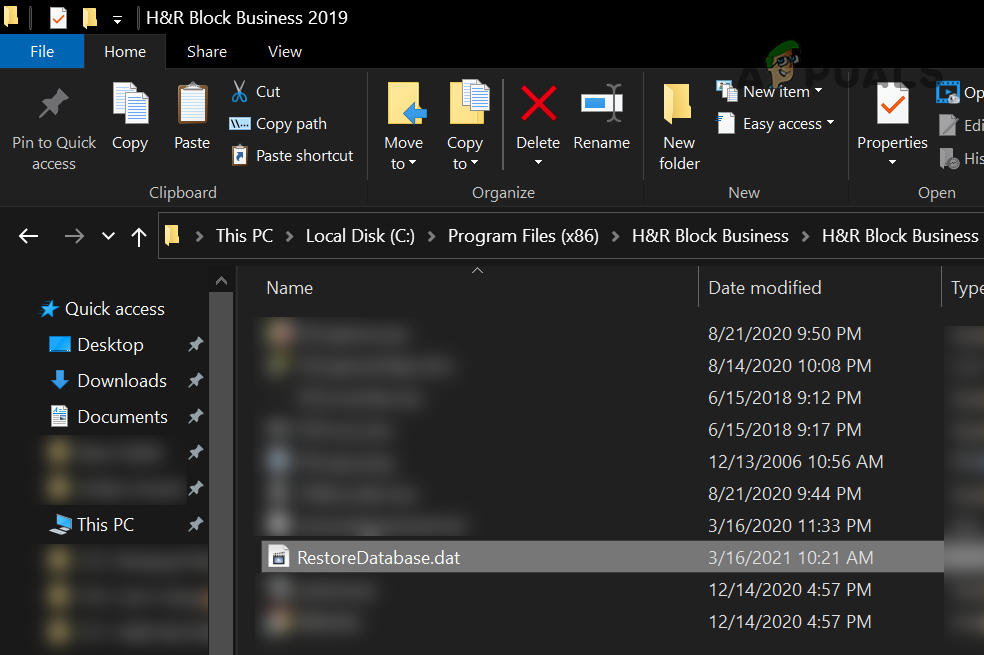
Task: Click Pin to Quick access icon
Action: [x=54, y=104]
